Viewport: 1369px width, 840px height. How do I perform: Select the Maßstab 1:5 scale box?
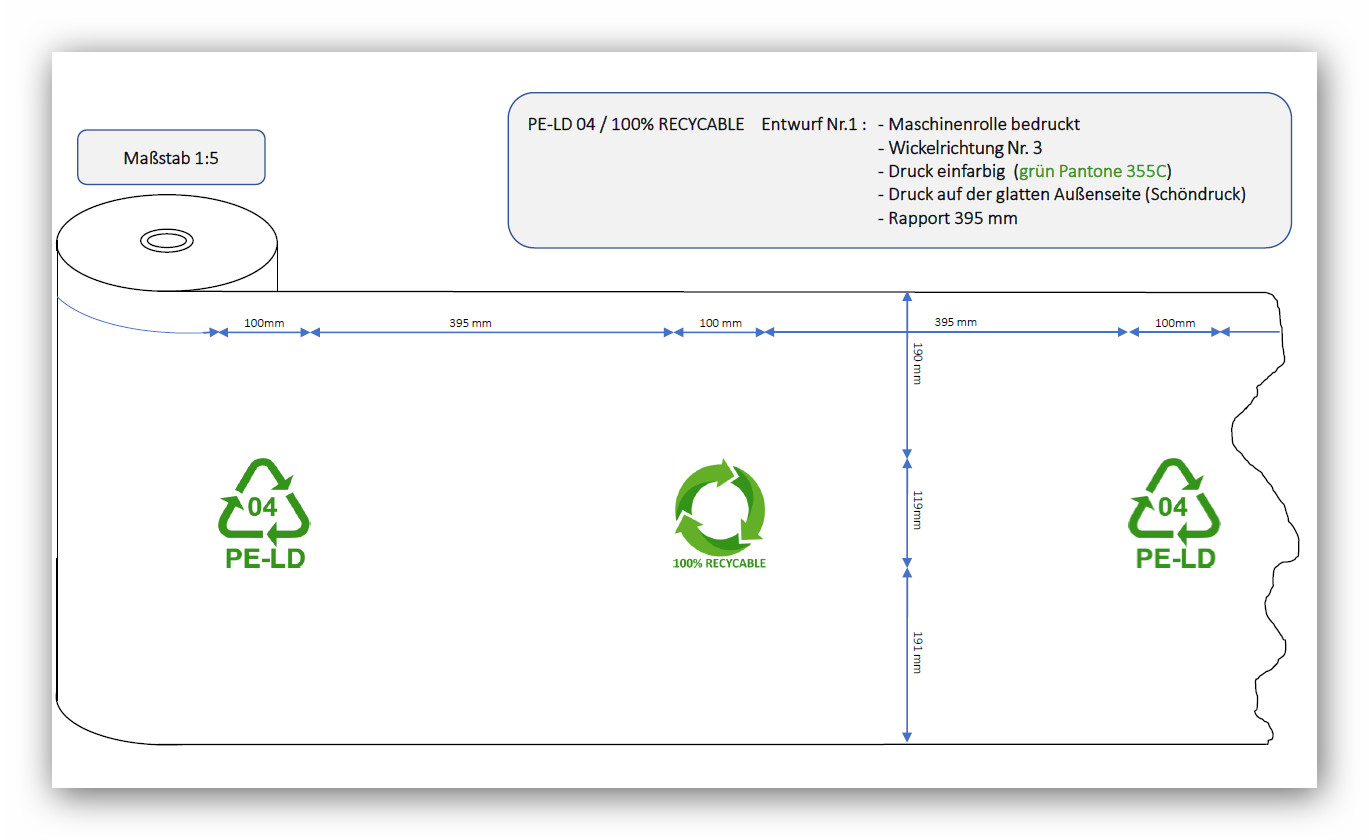click(x=171, y=157)
